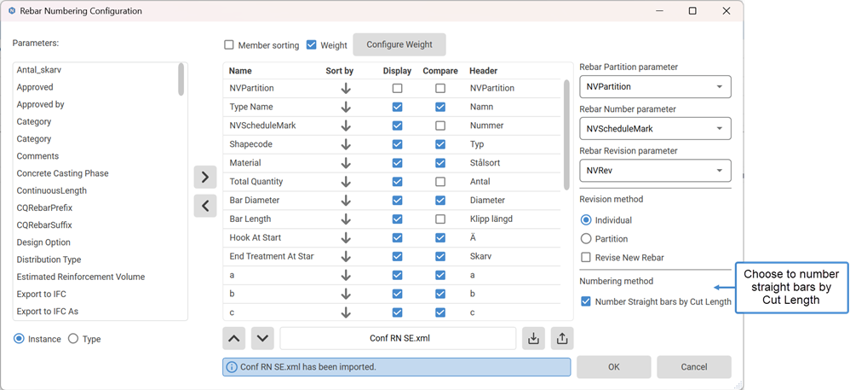Move selected row up with the up-chevron button
Image resolution: width=850 pixels, height=390 pixels.
point(234,338)
